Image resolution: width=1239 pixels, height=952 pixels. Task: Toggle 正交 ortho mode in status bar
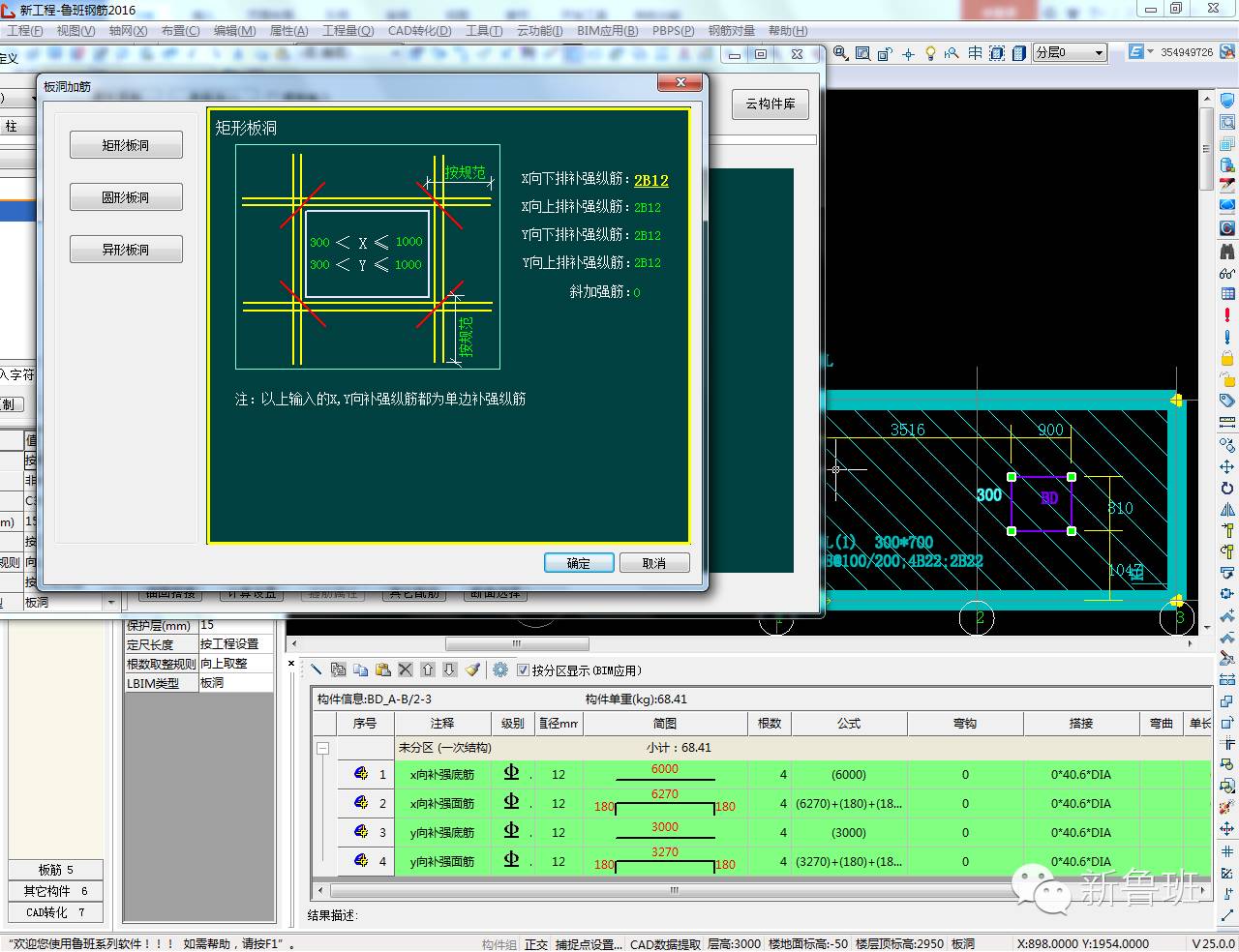click(536, 944)
